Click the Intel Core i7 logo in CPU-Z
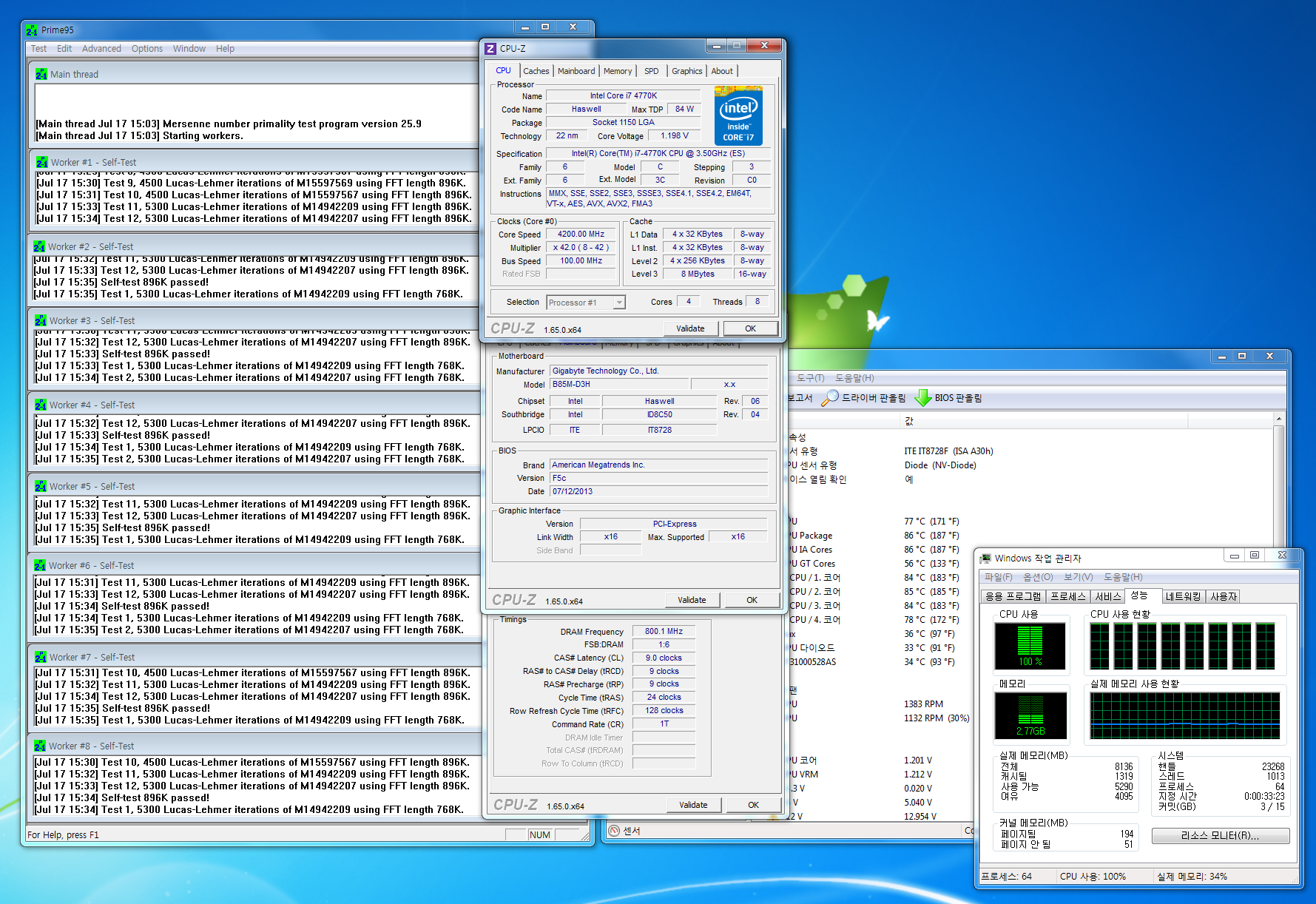The height and width of the screenshot is (904, 1316). (x=738, y=115)
